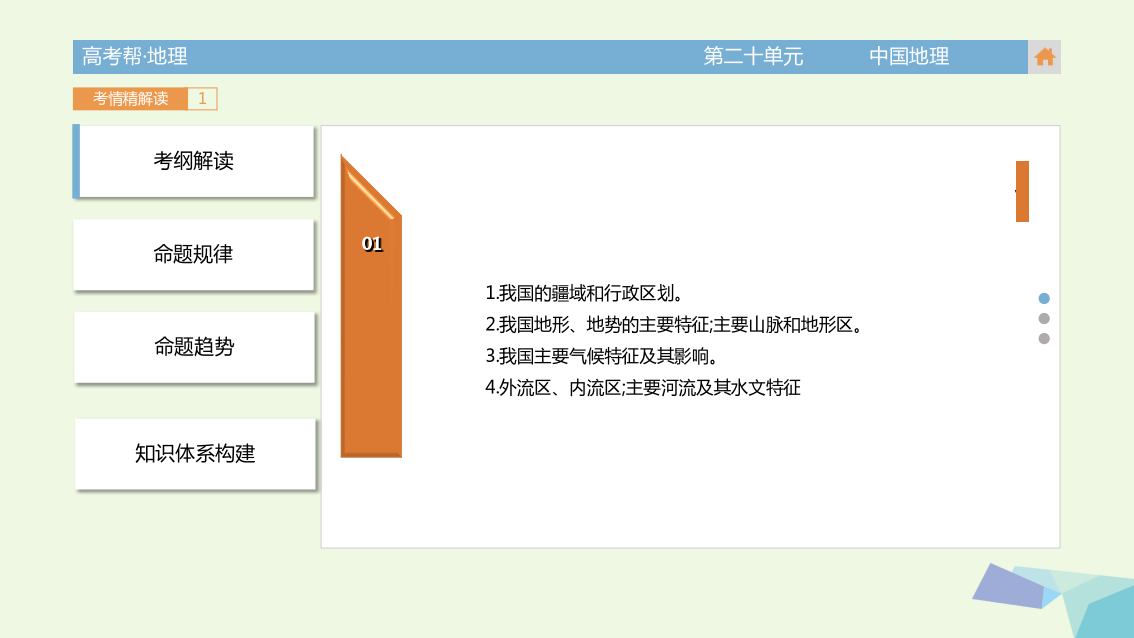Screen dimensions: 1134x638
Task: Open the 知识体系构建 section
Action: click(195, 454)
